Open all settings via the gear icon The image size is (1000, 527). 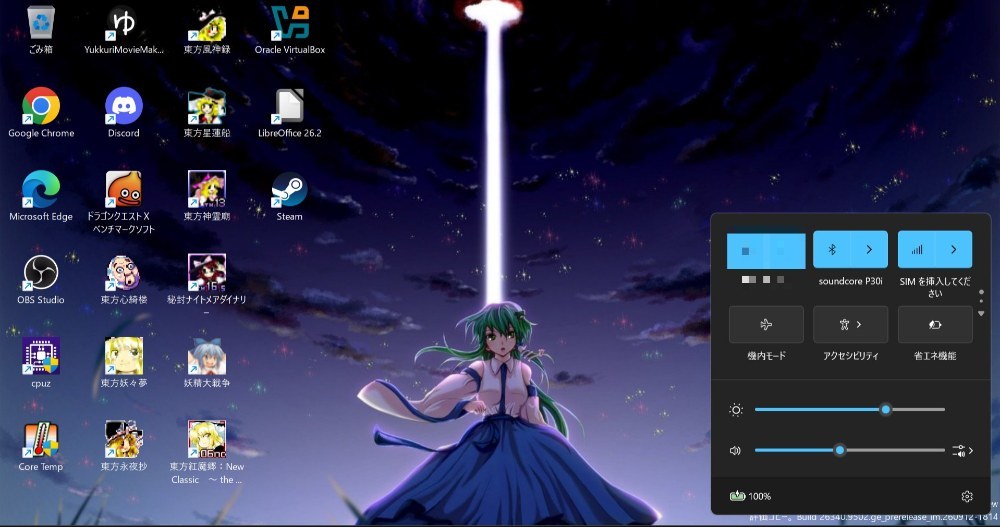(967, 496)
